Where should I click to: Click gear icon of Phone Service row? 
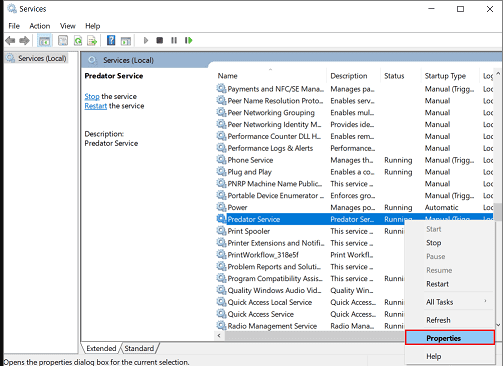(221, 160)
